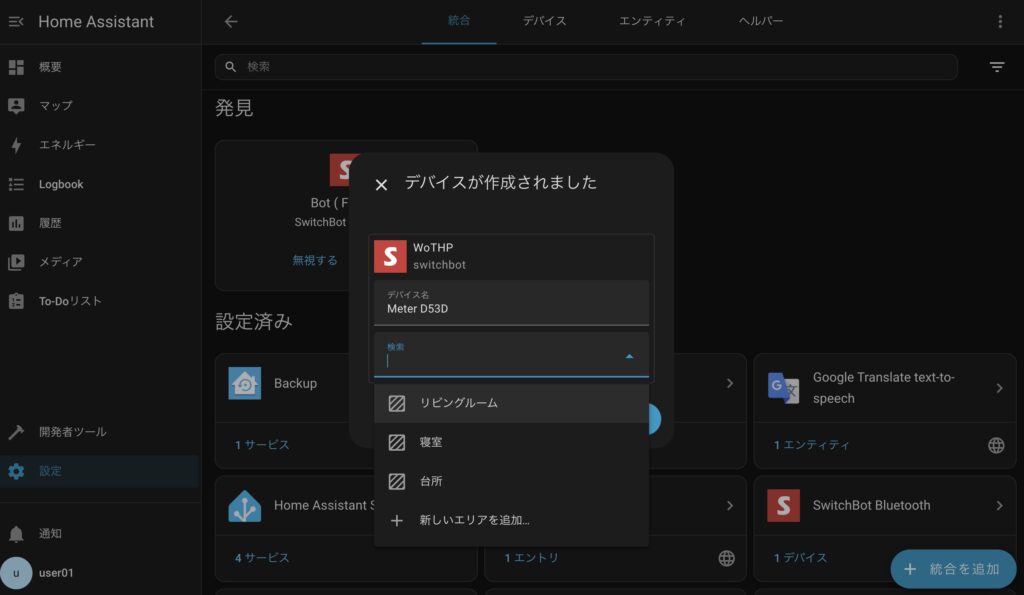Screen dimensions: 1024x595
Task: Edit the デバイス名 Meter D53D field
Action: 511,302
